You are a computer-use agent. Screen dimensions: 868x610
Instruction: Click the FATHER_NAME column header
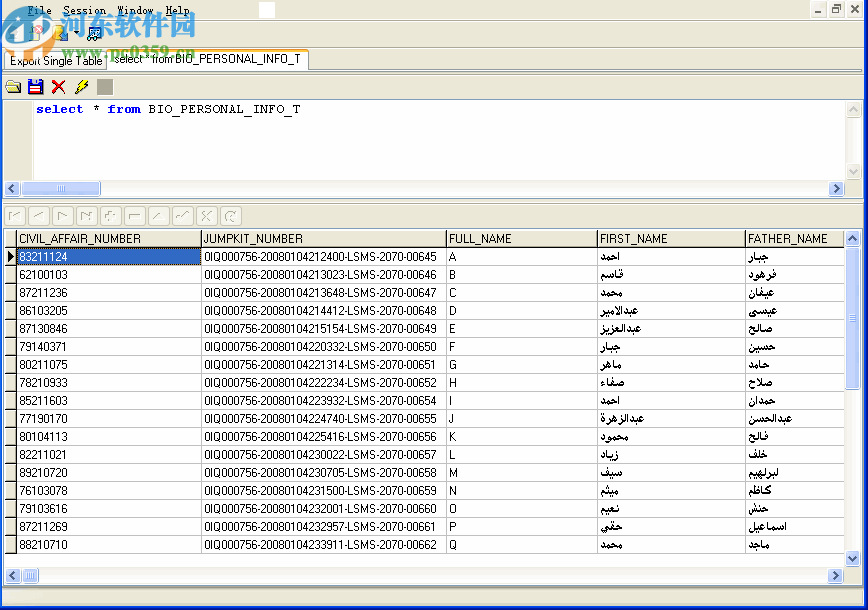tap(794, 239)
